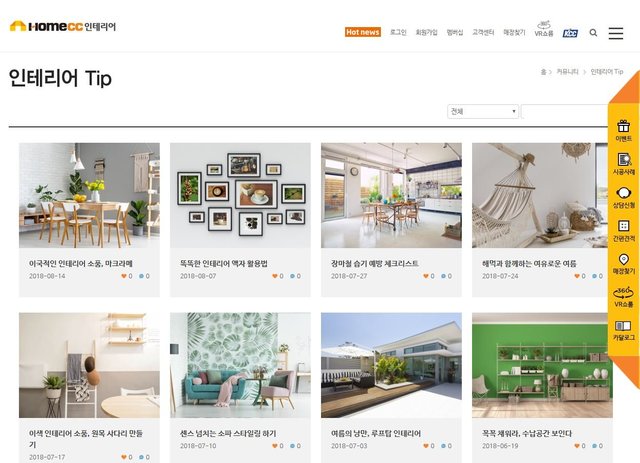Open the 장마철 습기 예방 체크리스트 article title

[x=375, y=264]
